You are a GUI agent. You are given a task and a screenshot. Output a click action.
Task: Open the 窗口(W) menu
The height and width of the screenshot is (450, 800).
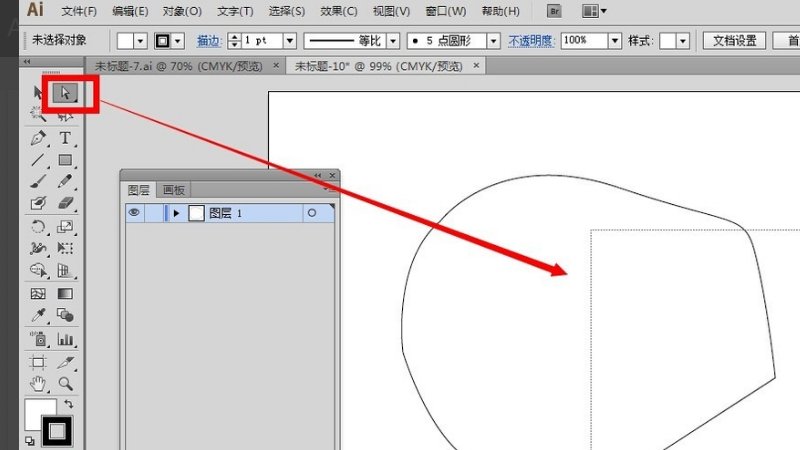tap(445, 11)
